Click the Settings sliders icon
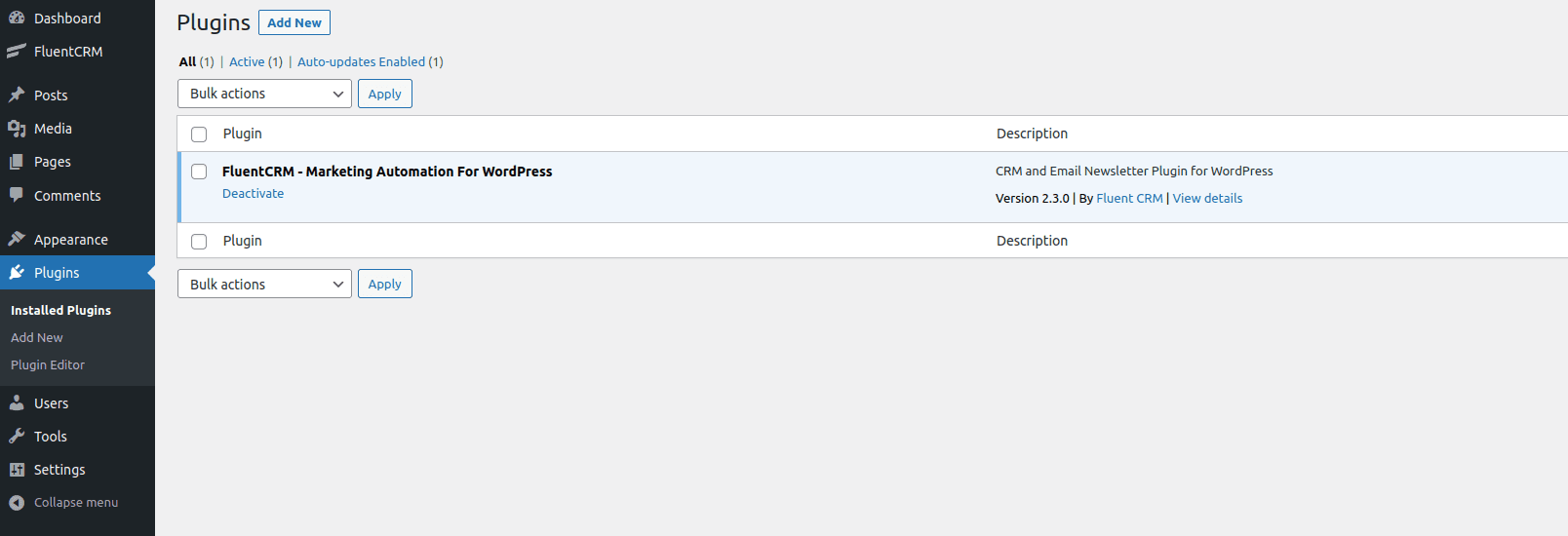This screenshot has width=1568, height=536. (x=17, y=469)
